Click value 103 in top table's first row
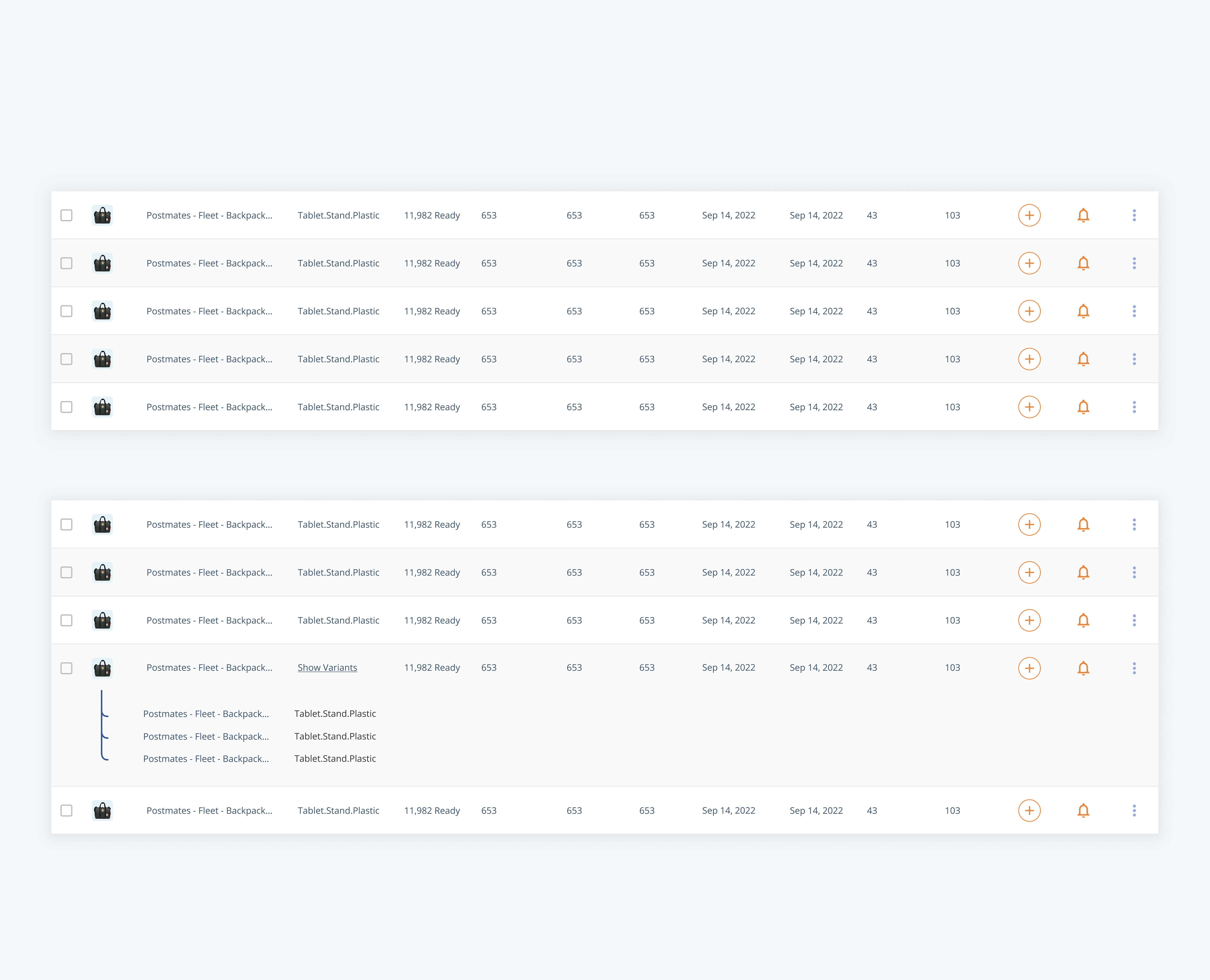This screenshot has width=1210, height=980. (952, 215)
